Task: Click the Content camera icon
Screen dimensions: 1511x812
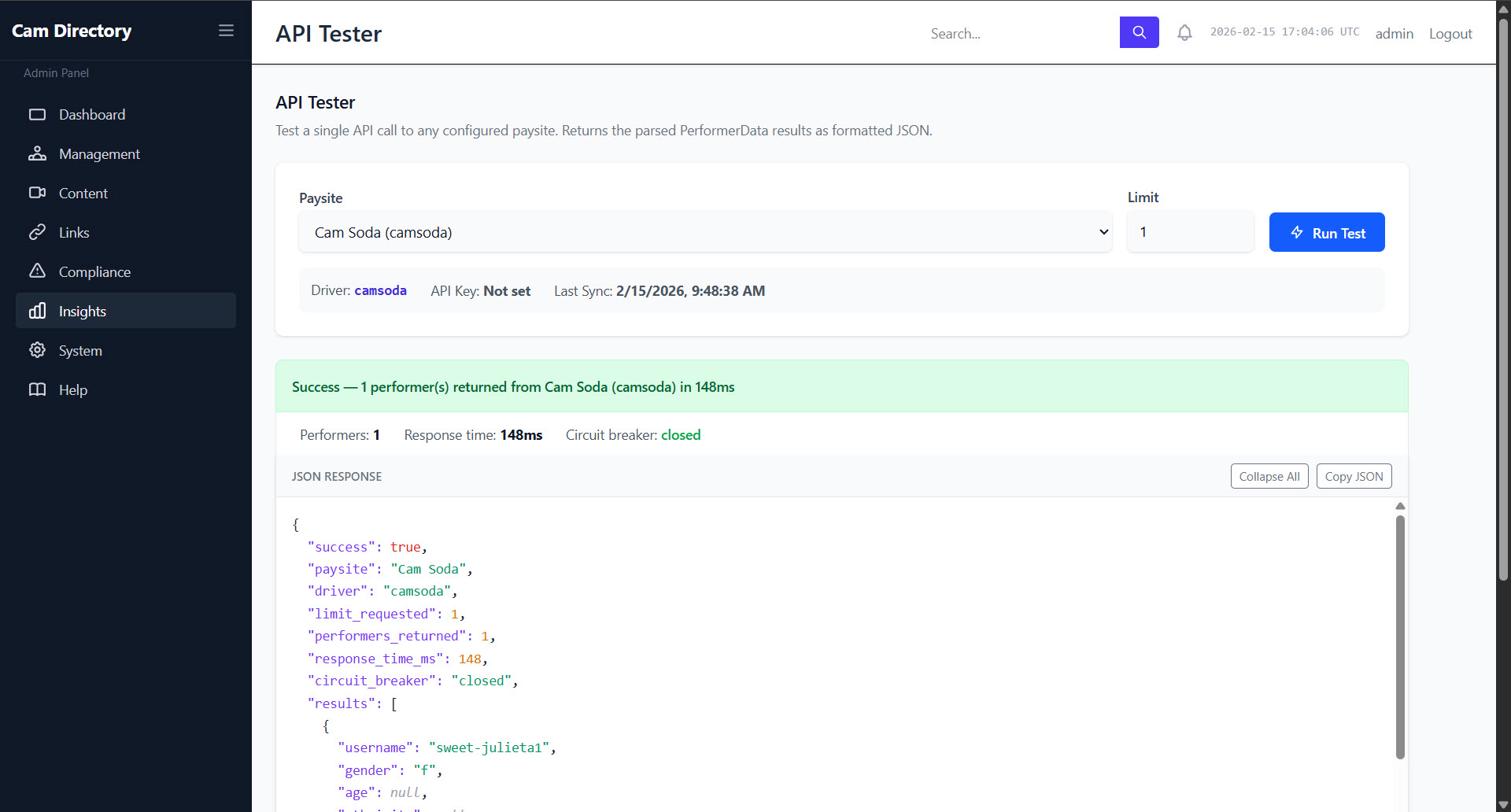Action: 37,194
